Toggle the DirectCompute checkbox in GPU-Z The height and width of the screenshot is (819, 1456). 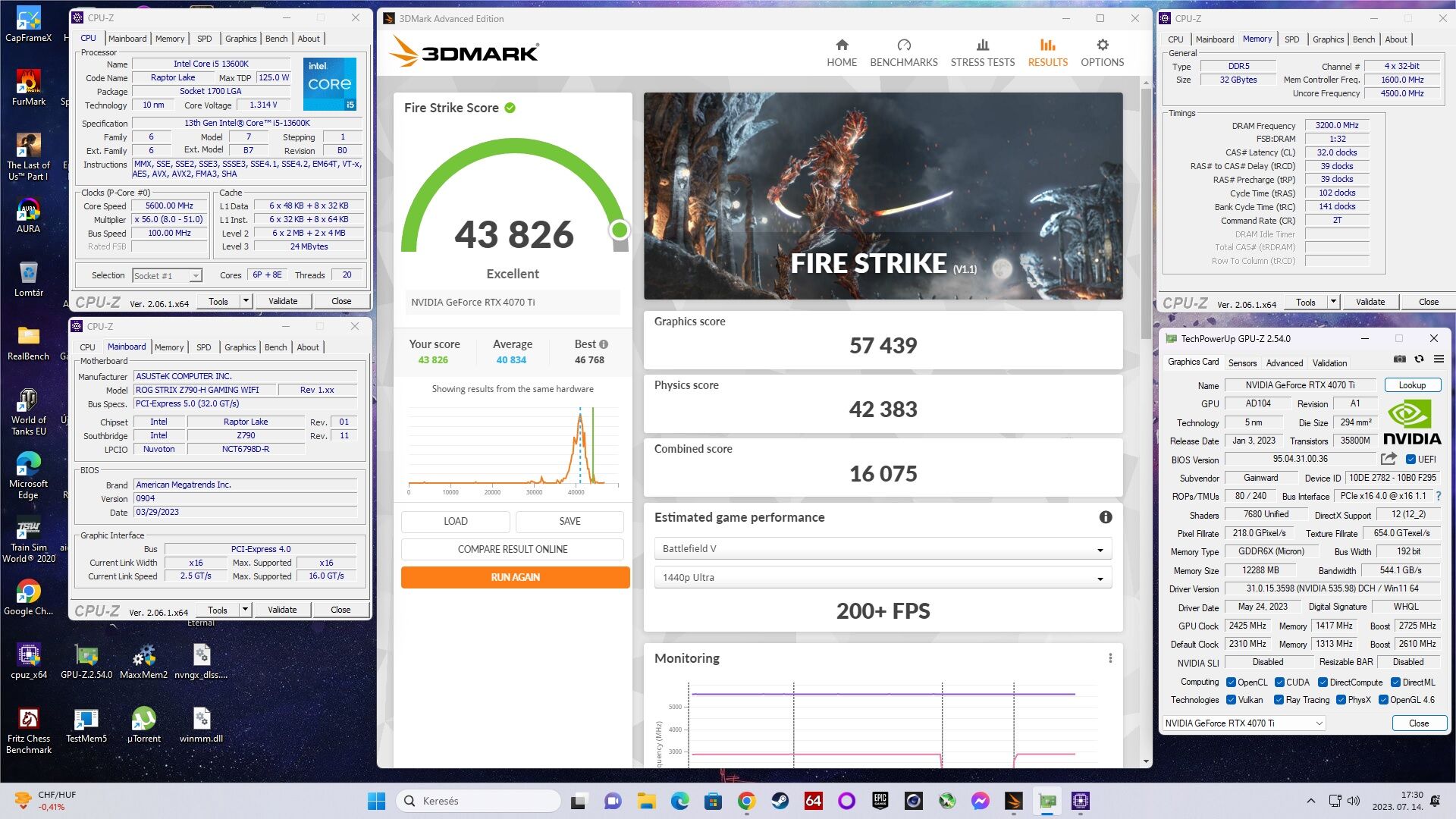[1323, 682]
